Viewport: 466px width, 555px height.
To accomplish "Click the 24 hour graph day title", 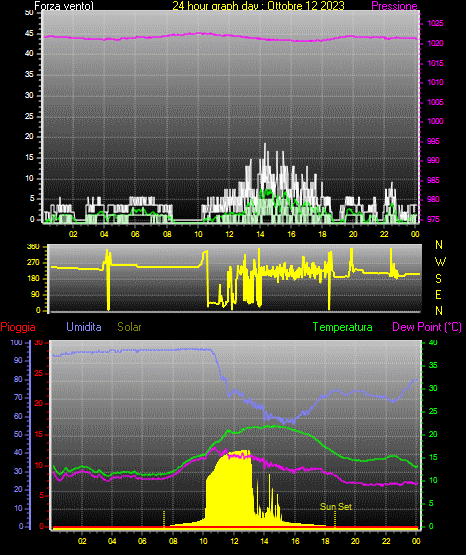I will (x=258, y=6).
